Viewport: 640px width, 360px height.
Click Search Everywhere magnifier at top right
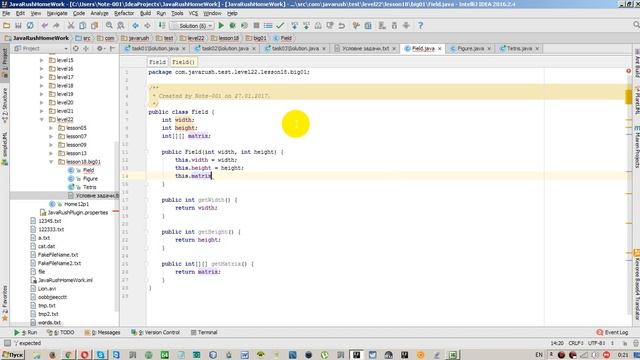(x=636, y=25)
